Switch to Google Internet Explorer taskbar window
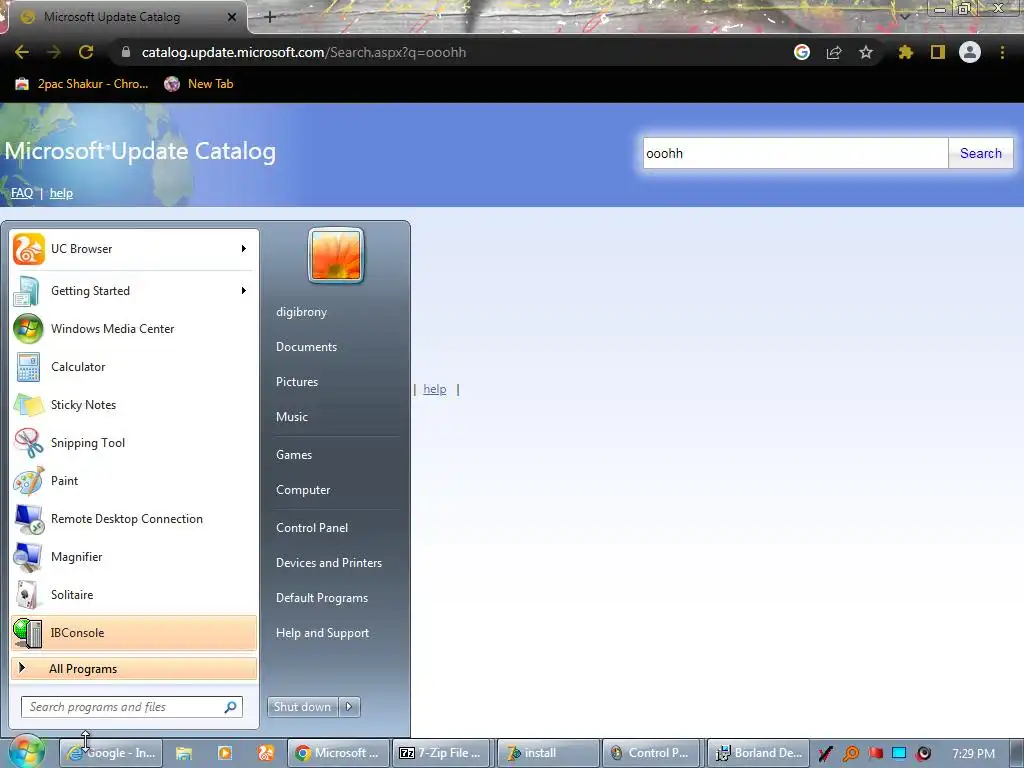Screen dimensions: 1024x768 [x=111, y=753]
